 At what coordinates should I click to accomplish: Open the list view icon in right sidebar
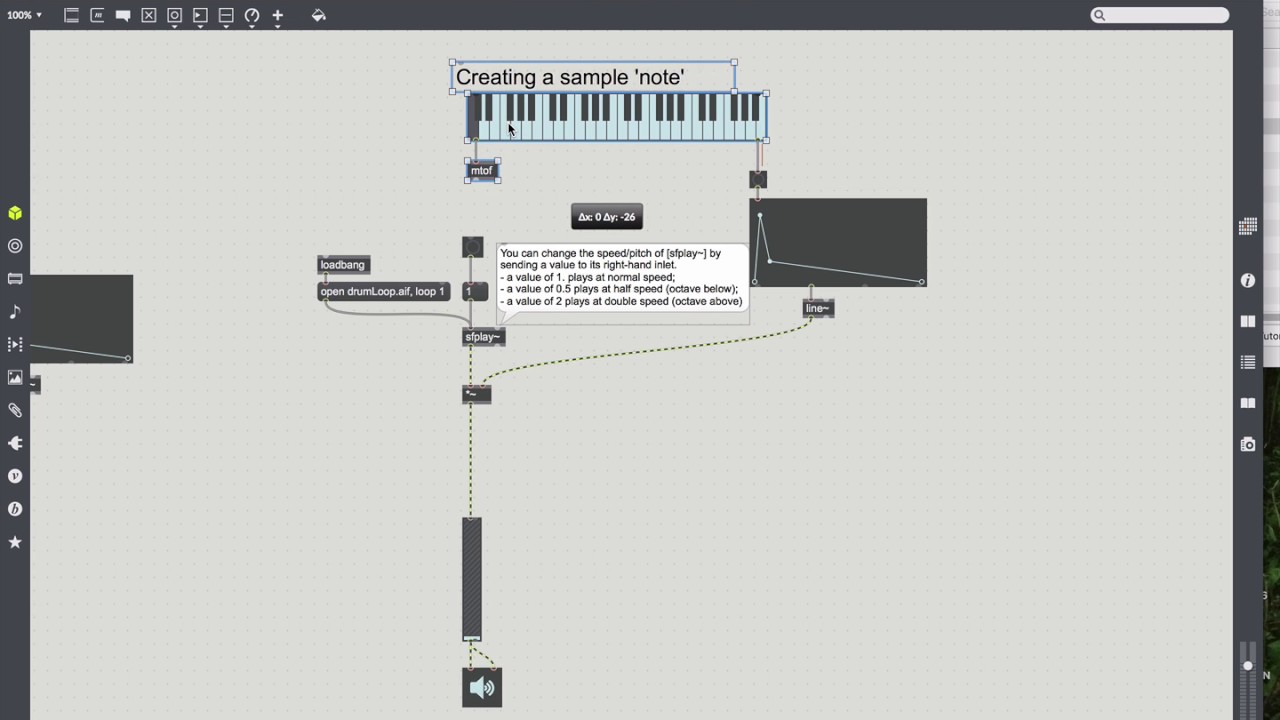(1248, 362)
